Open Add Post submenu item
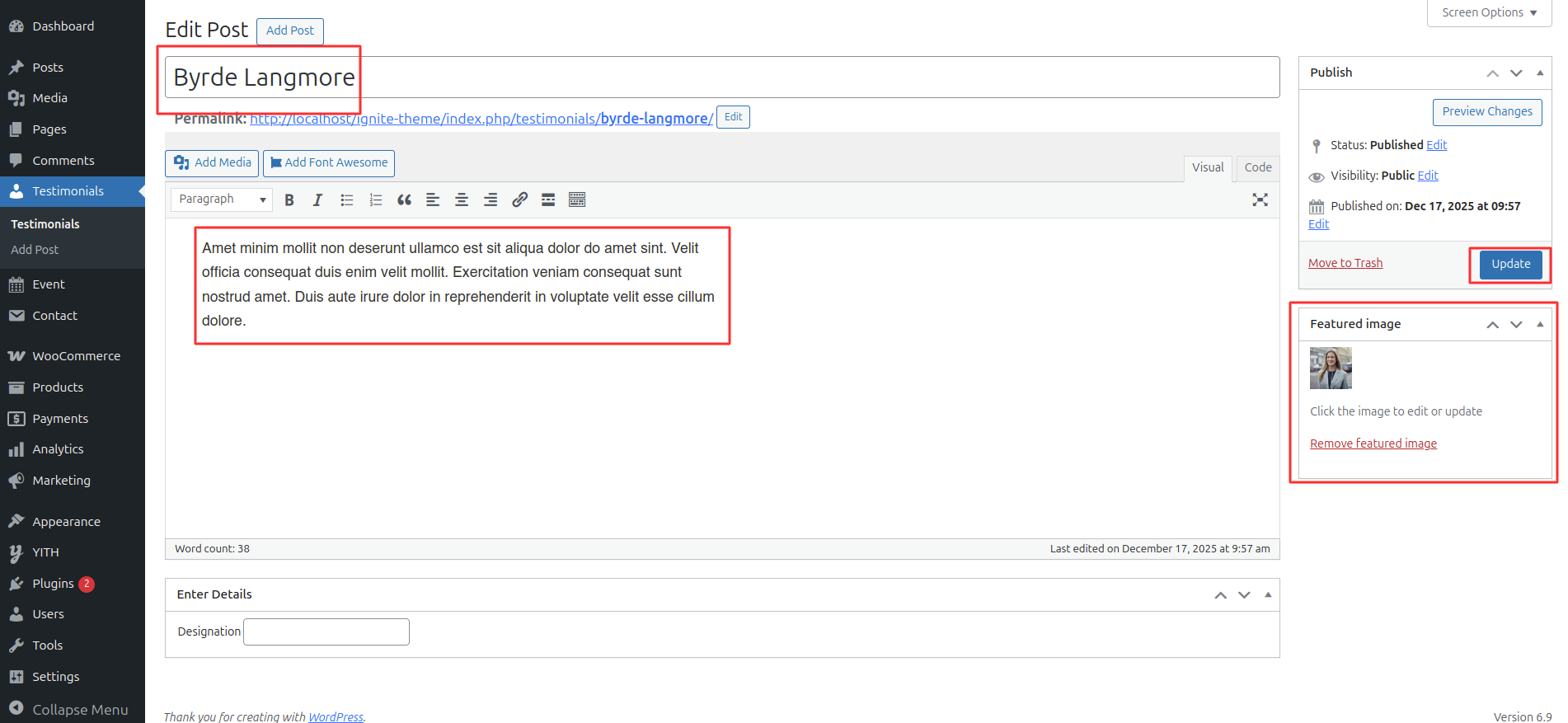 coord(35,250)
